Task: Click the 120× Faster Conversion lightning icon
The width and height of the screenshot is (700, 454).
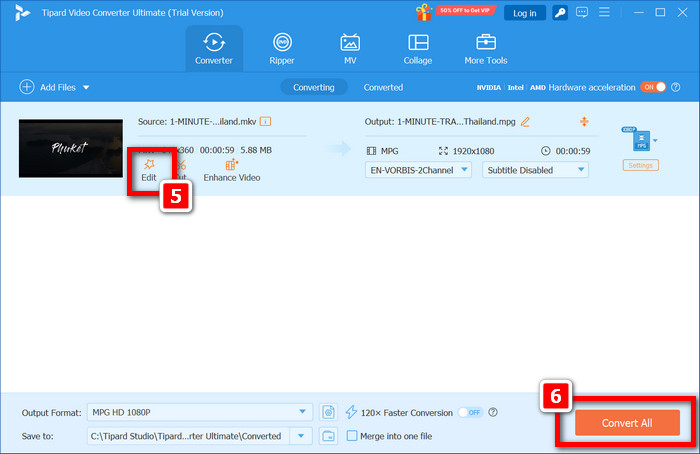Action: click(351, 412)
